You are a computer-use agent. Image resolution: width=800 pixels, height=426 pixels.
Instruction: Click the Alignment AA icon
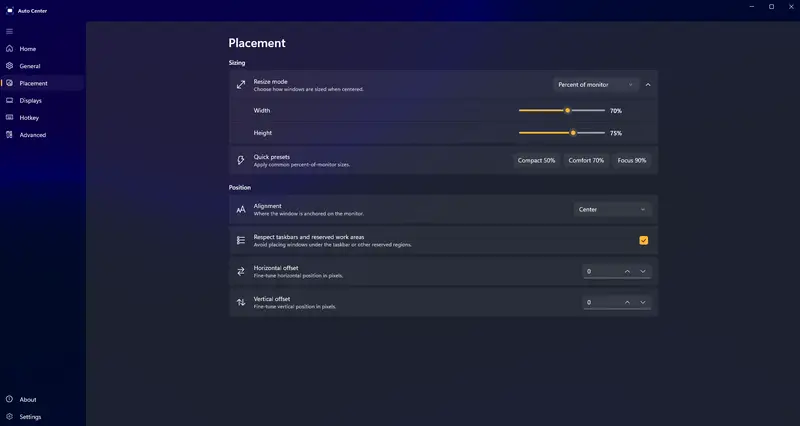[x=241, y=210]
